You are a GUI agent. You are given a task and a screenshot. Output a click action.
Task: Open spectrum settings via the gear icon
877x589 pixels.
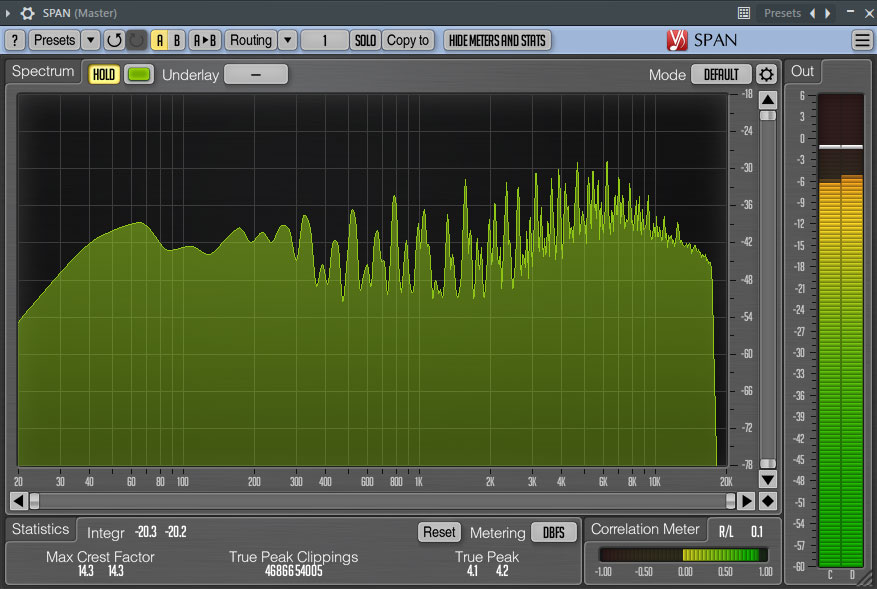pyautogui.click(x=765, y=73)
